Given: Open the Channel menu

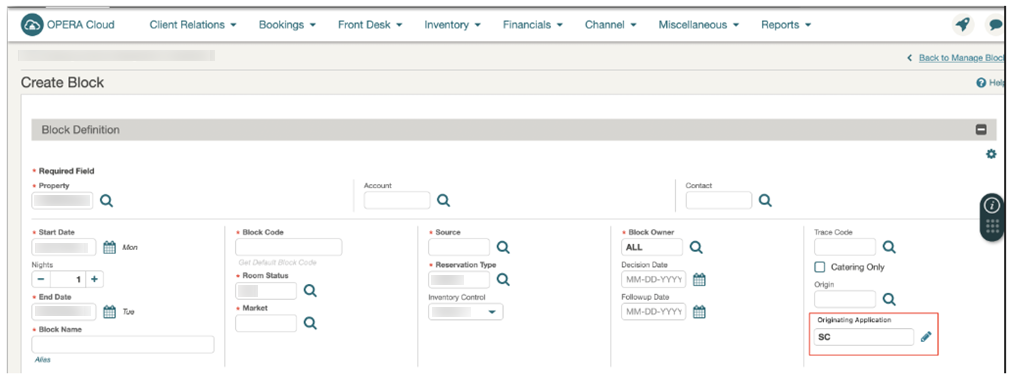Looking at the screenshot, I should tap(611, 25).
